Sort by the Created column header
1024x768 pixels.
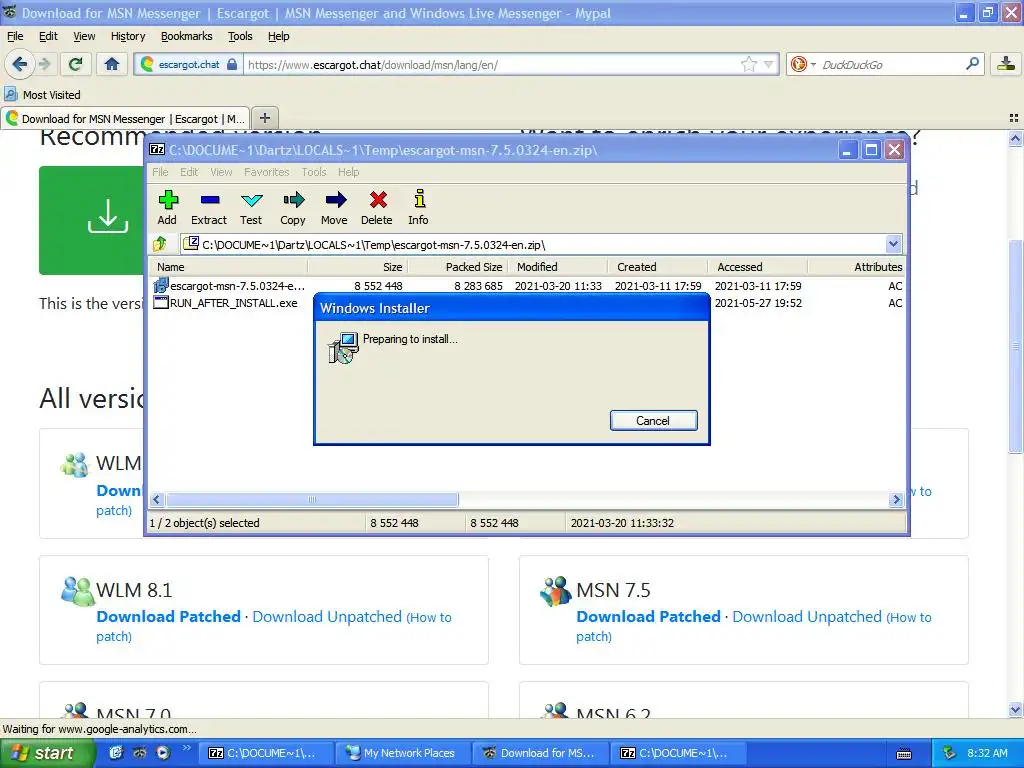click(658, 266)
